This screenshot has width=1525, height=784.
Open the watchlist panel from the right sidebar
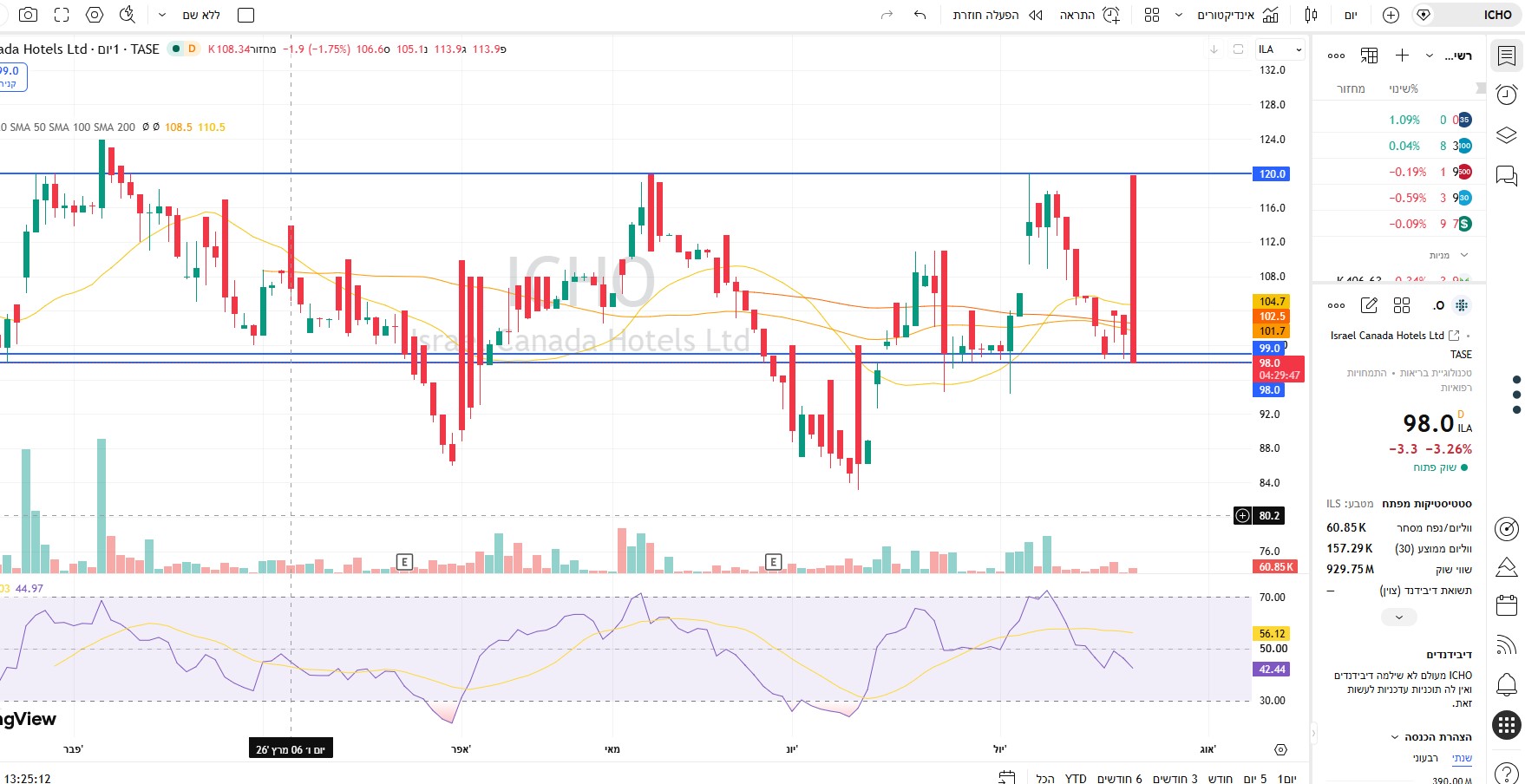[x=1507, y=56]
